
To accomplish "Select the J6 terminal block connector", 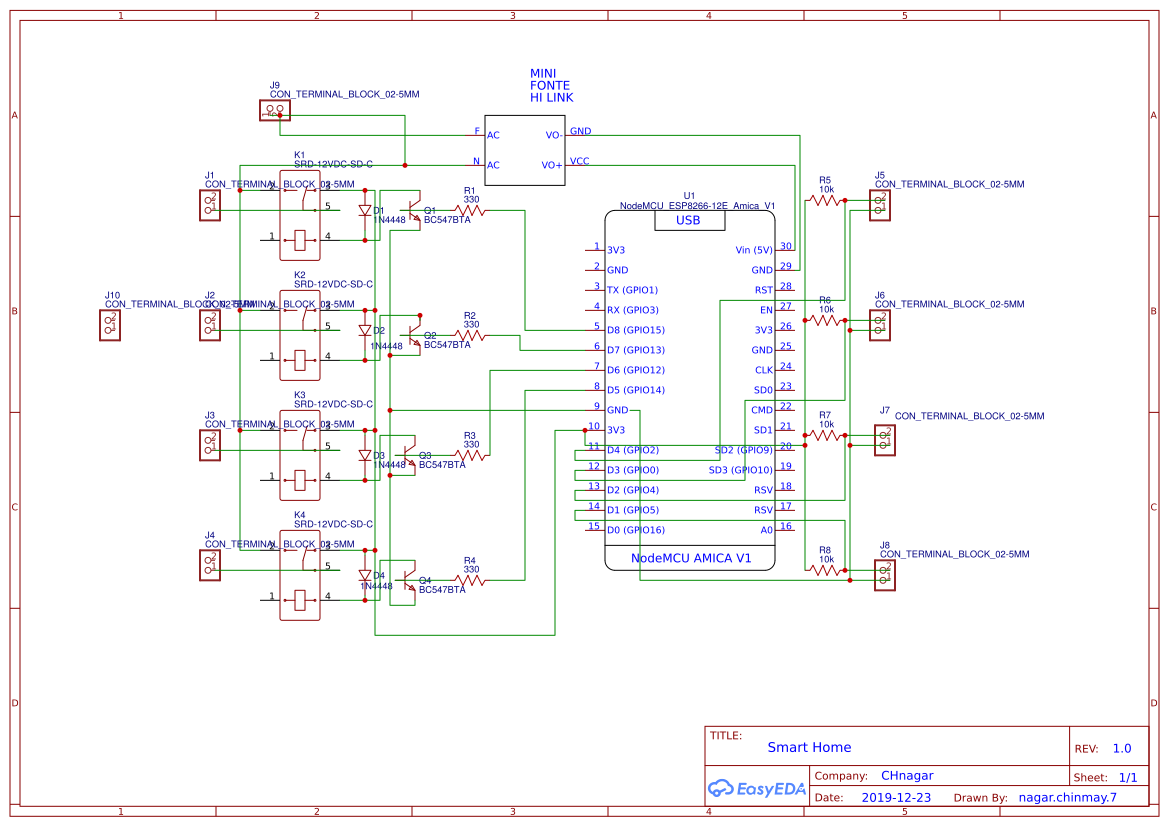I will [880, 325].
